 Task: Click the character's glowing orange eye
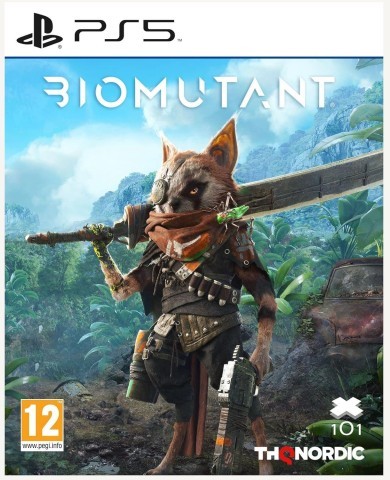[x=194, y=191]
